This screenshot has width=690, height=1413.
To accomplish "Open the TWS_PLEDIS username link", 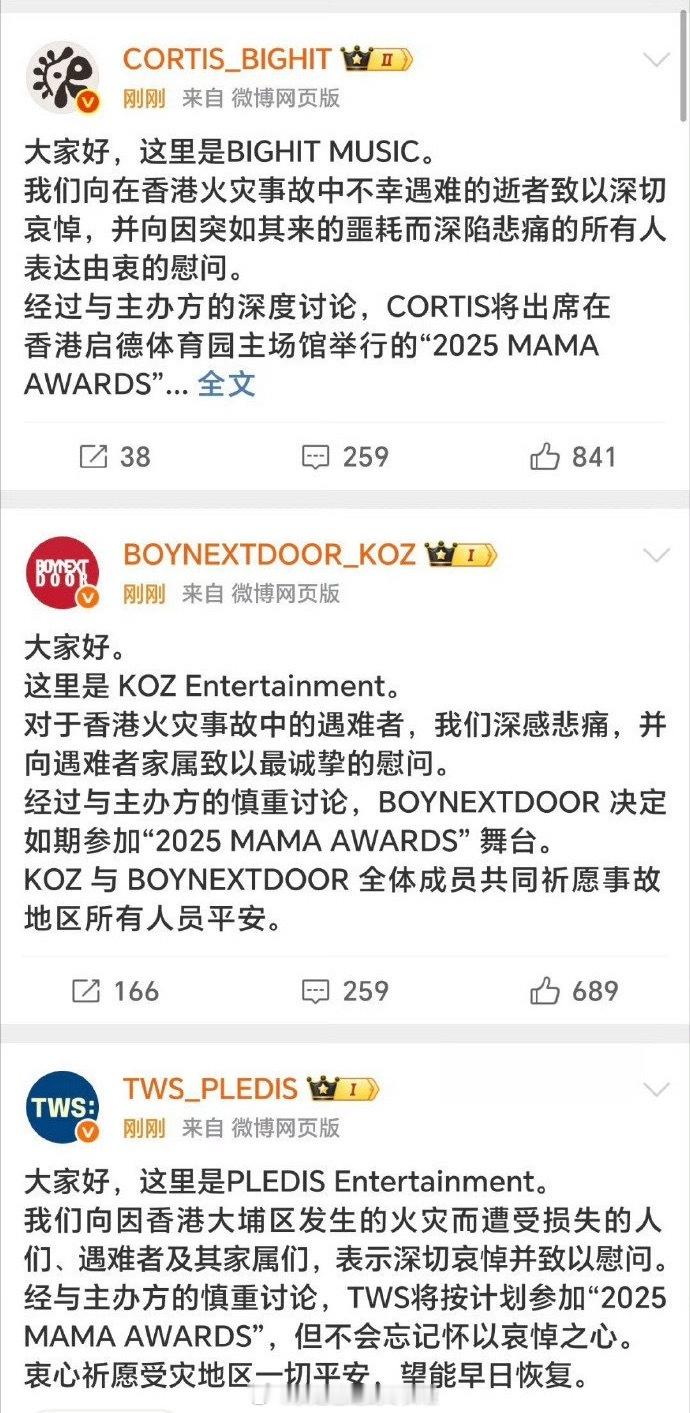I will [x=210, y=1088].
